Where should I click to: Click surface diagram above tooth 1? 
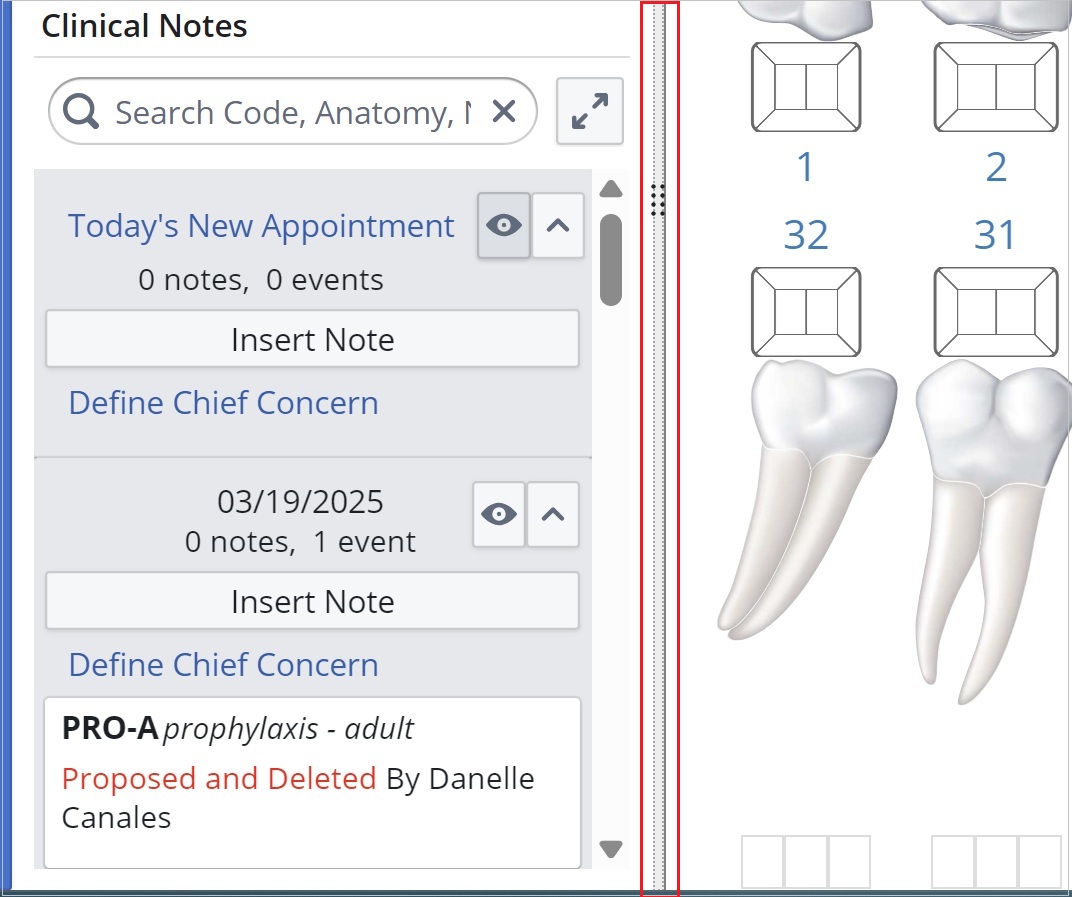click(x=806, y=87)
